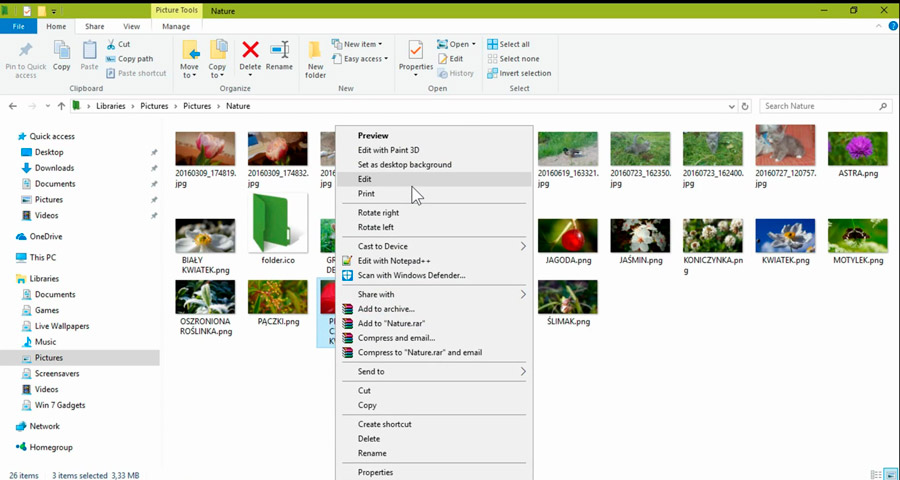900x480 pixels.
Task: Click the Copy icon in Clipboard group
Action: (62, 52)
